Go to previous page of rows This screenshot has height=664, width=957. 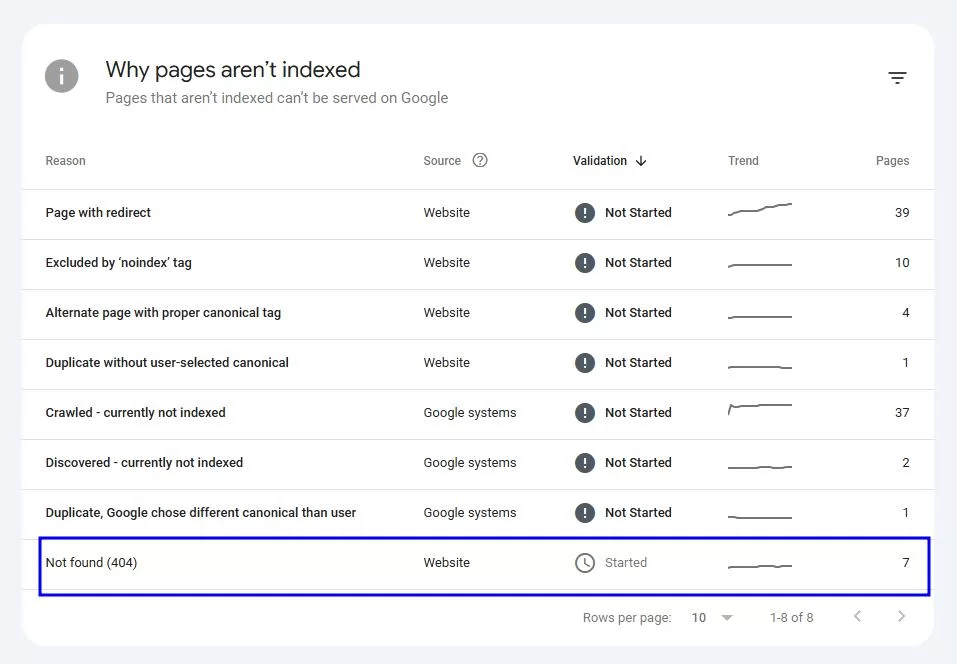pos(858,616)
